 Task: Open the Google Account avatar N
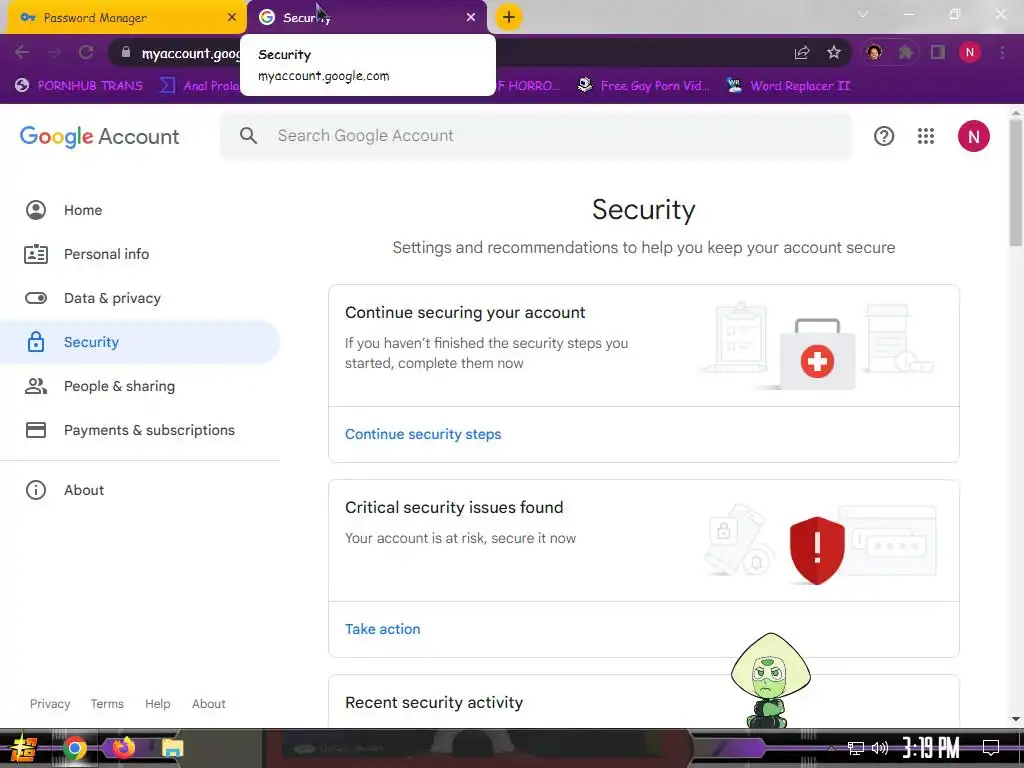point(973,136)
